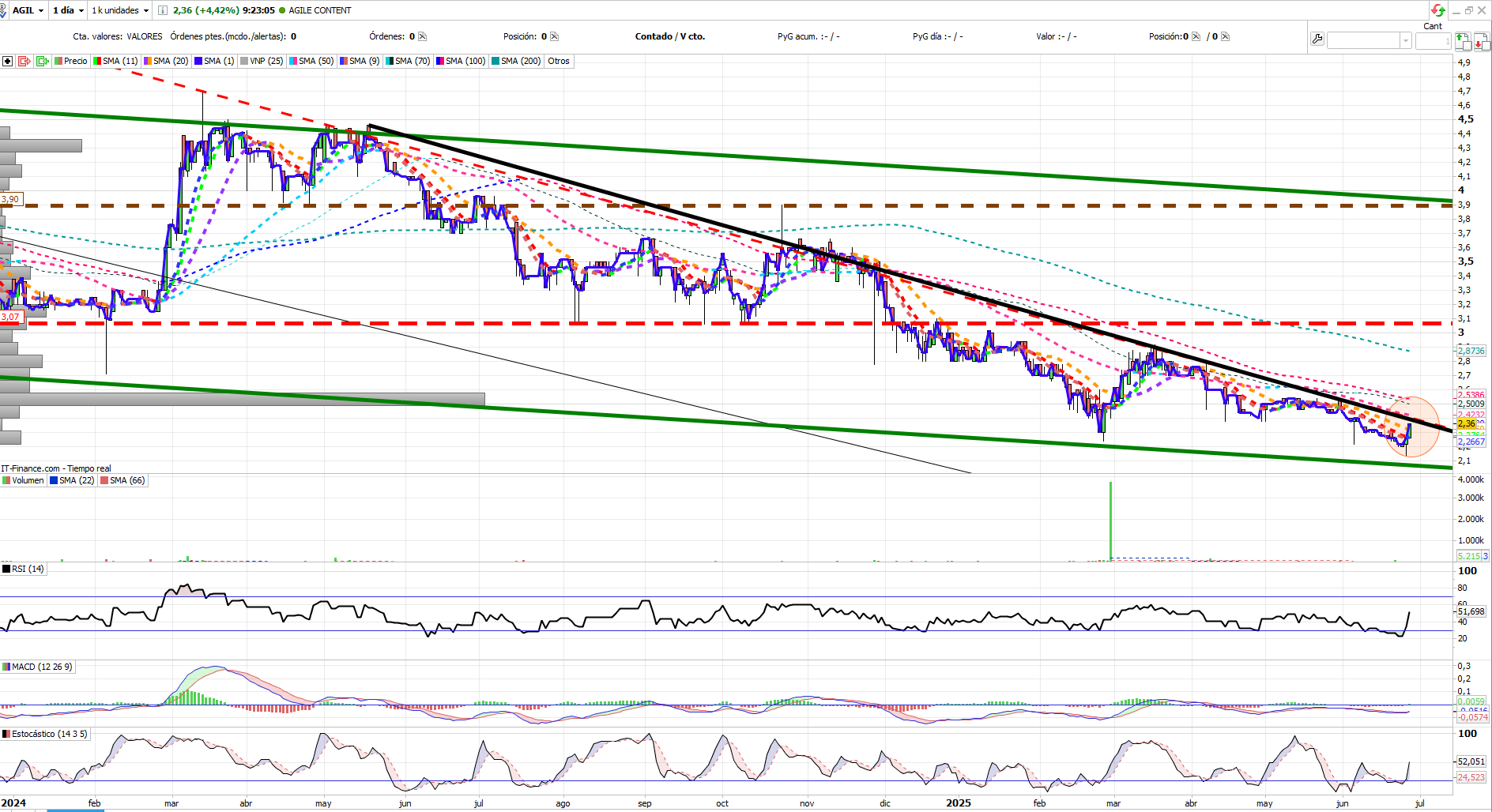Open trading settings wrench icon

pos(1317,39)
